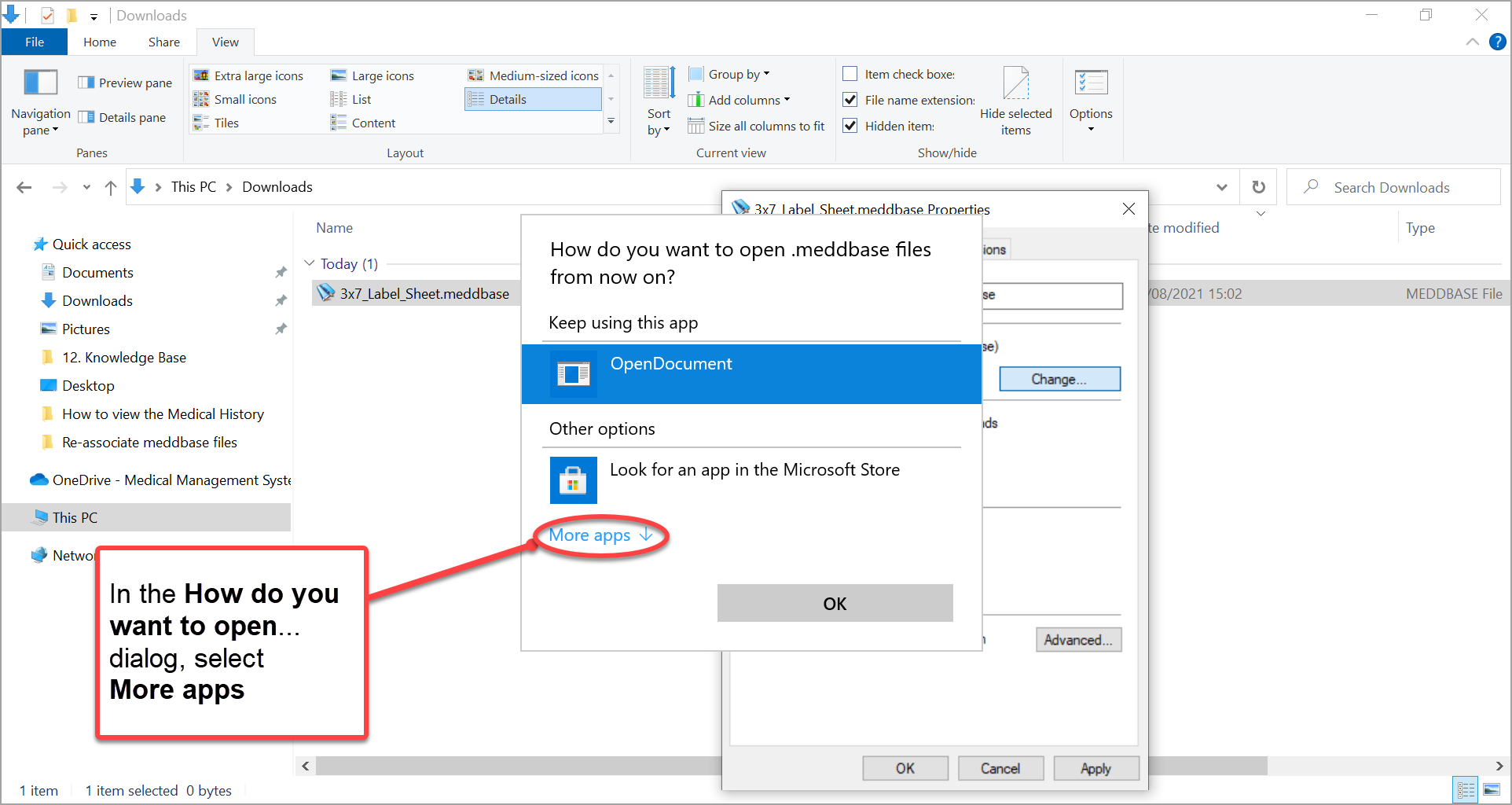
Task: Open the Sort by menu
Action: click(x=659, y=103)
